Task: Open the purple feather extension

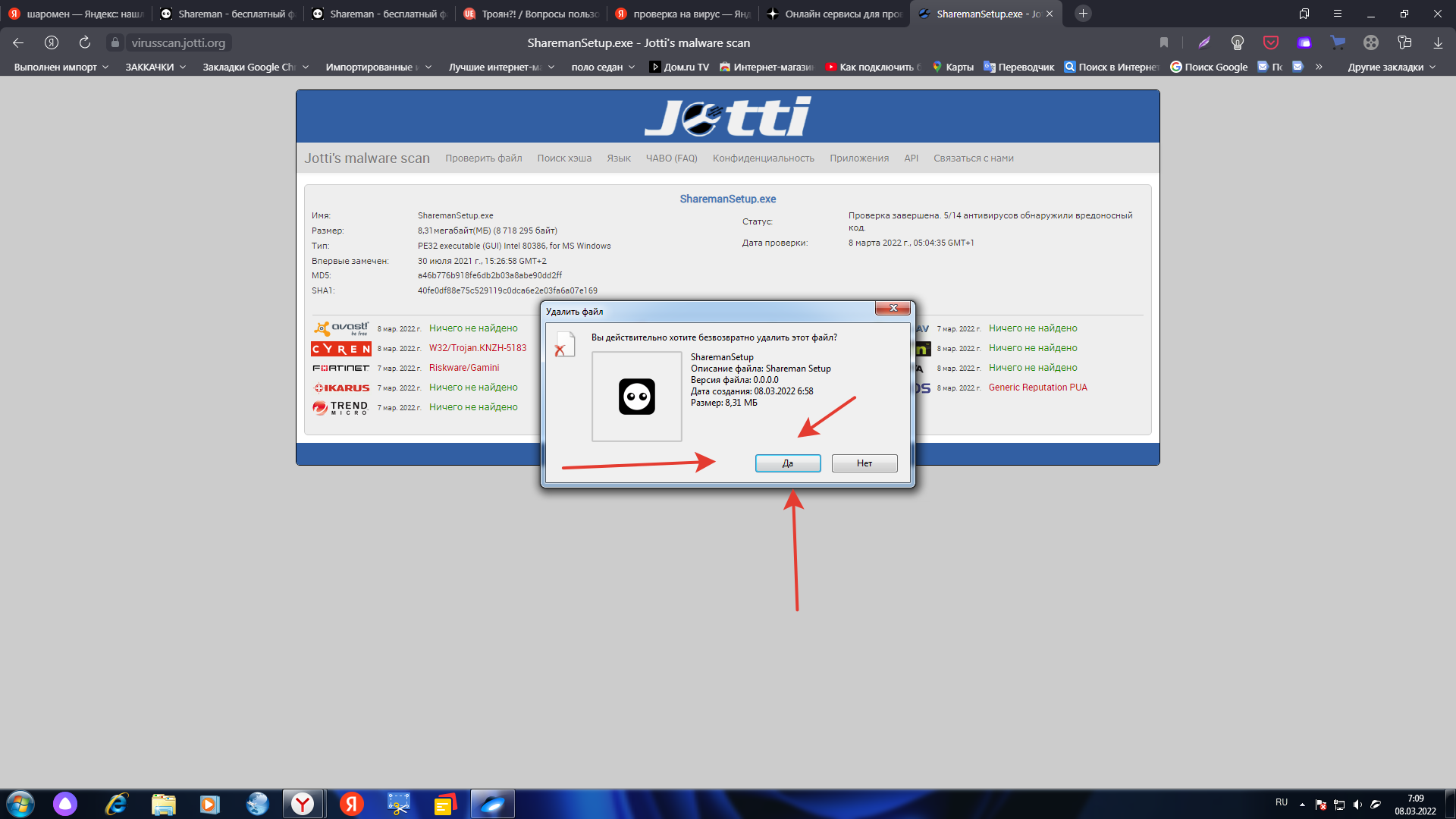Action: pos(1204,42)
